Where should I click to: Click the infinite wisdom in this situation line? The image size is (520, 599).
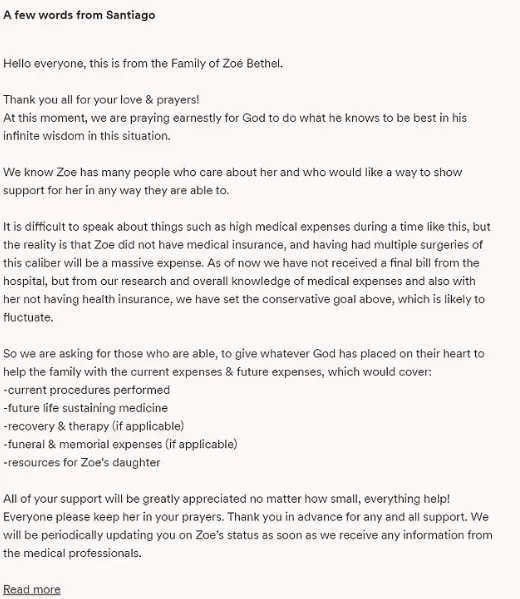point(87,136)
